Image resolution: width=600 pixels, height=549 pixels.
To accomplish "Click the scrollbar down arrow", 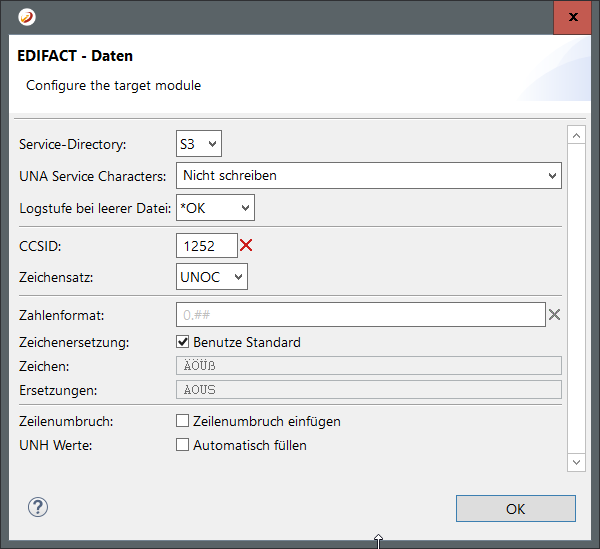I will click(x=575, y=461).
